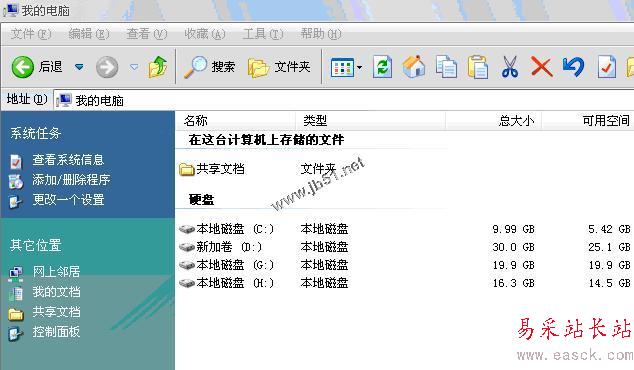Viewport: 634px width, 370px height.
Task: Click the Home house toolbar icon
Action: [414, 67]
